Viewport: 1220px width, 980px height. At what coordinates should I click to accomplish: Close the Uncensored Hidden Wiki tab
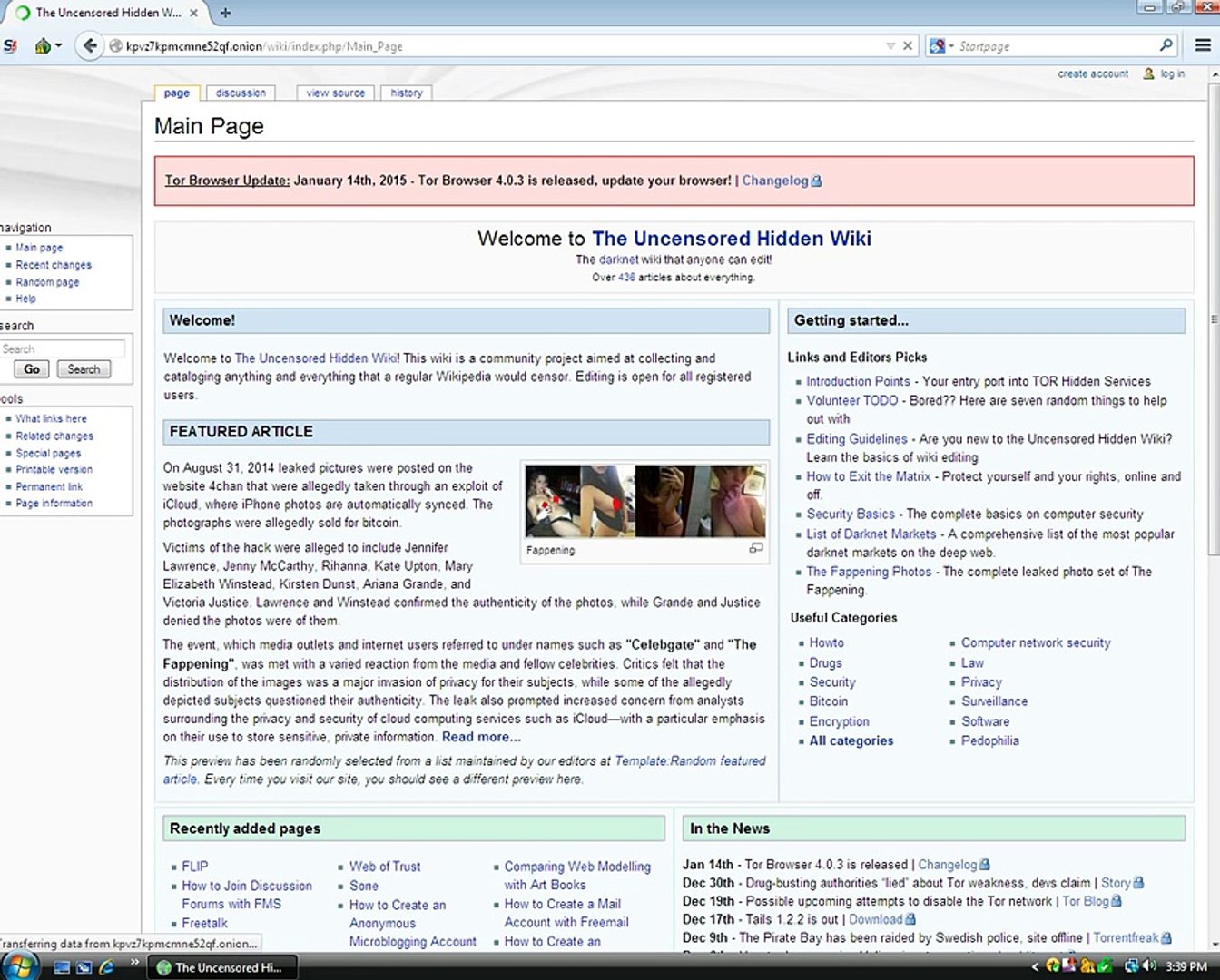tap(194, 13)
